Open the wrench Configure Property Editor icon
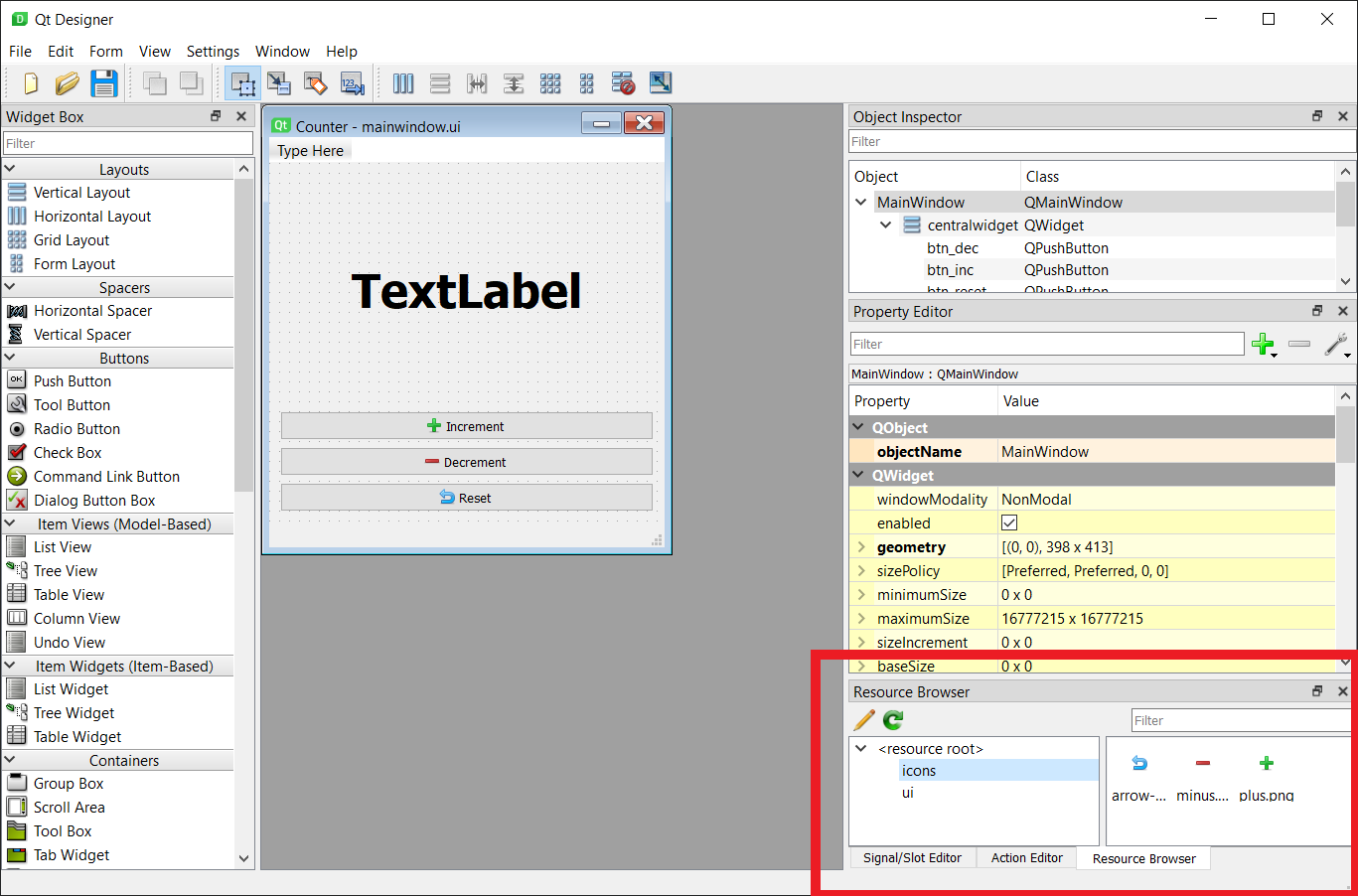 pos(1337,345)
